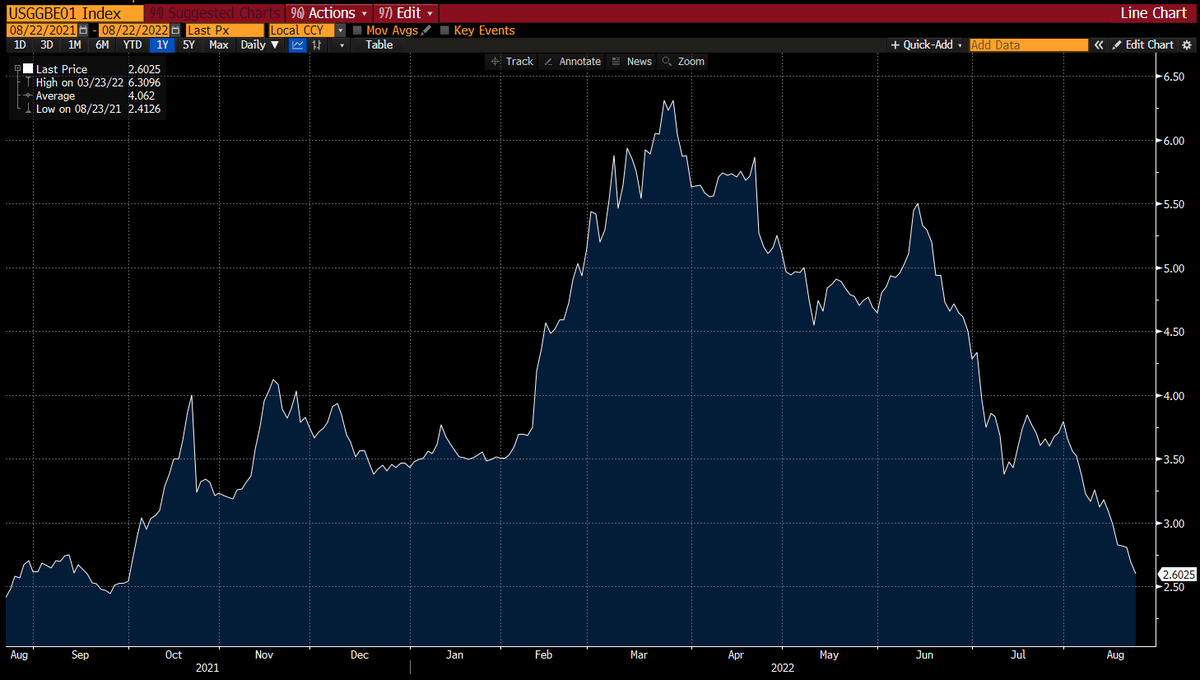Screen dimensions: 1200x680
Task: Select the 1D range tab
Action: 20,45
